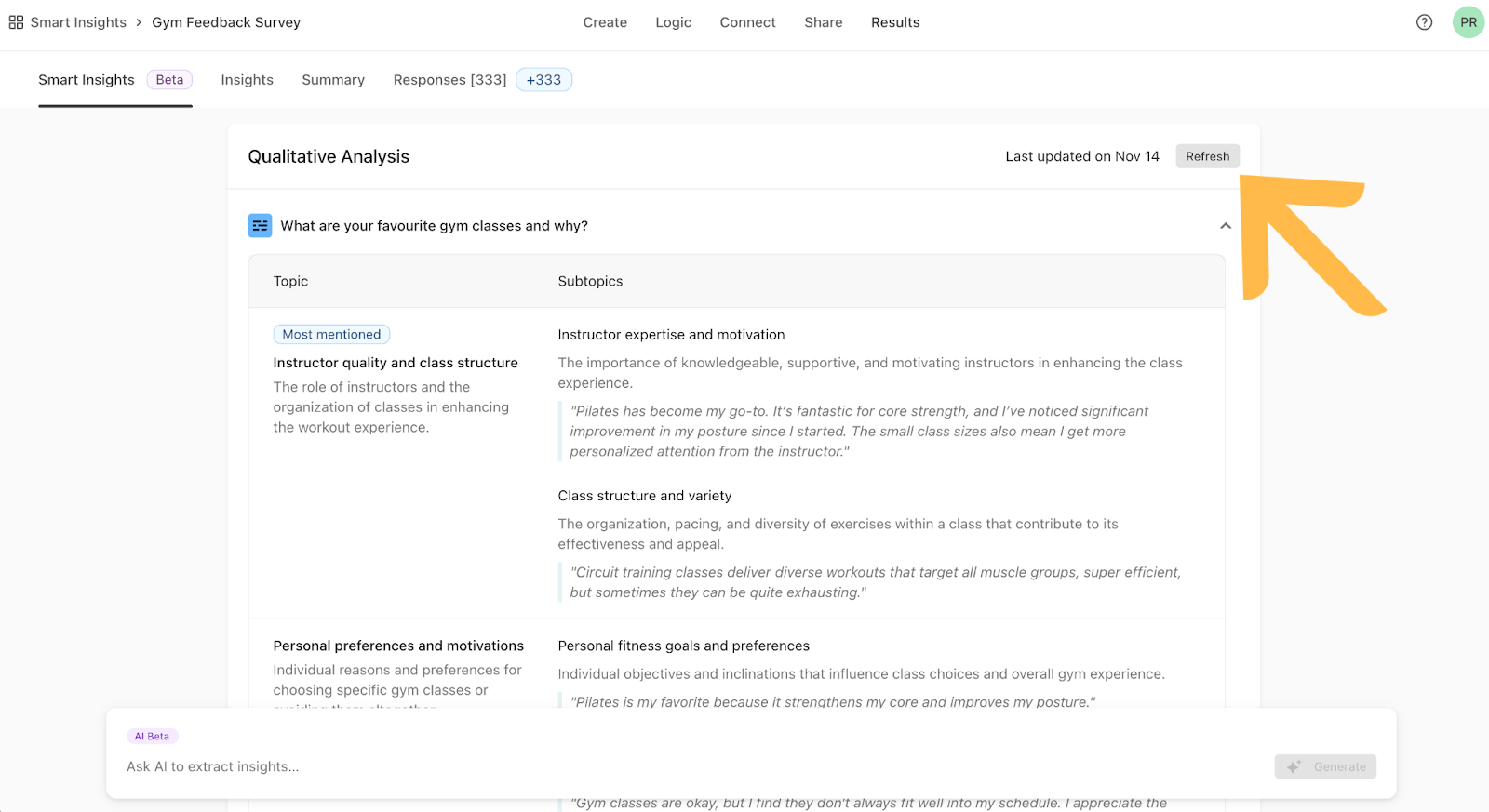Click the sparkle icon on Generate
Screen dimensions: 1489x812
pyautogui.click(x=1294, y=767)
